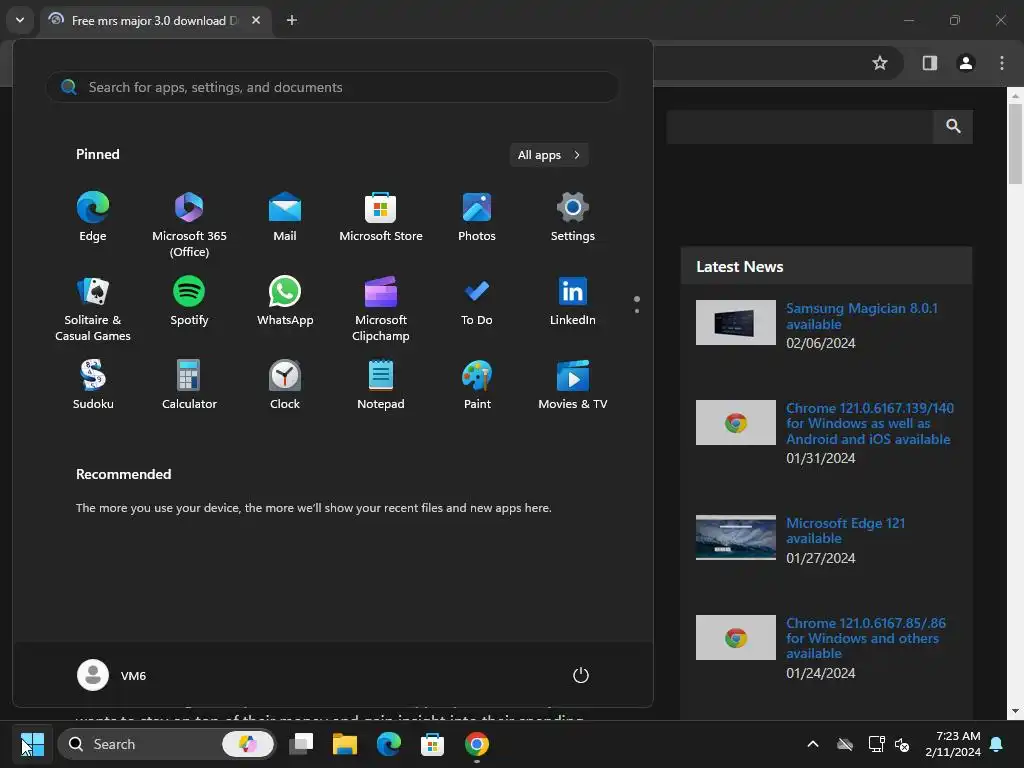The width and height of the screenshot is (1024, 768).
Task: Launch Notepad
Action: coord(381,385)
